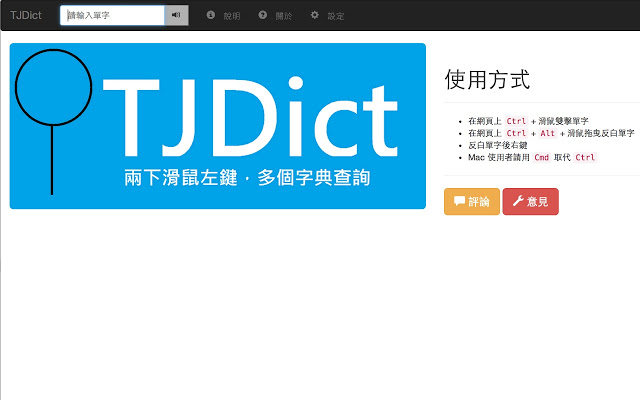Click the gear icon beside 設定
640x400 pixels.
coord(315,15)
